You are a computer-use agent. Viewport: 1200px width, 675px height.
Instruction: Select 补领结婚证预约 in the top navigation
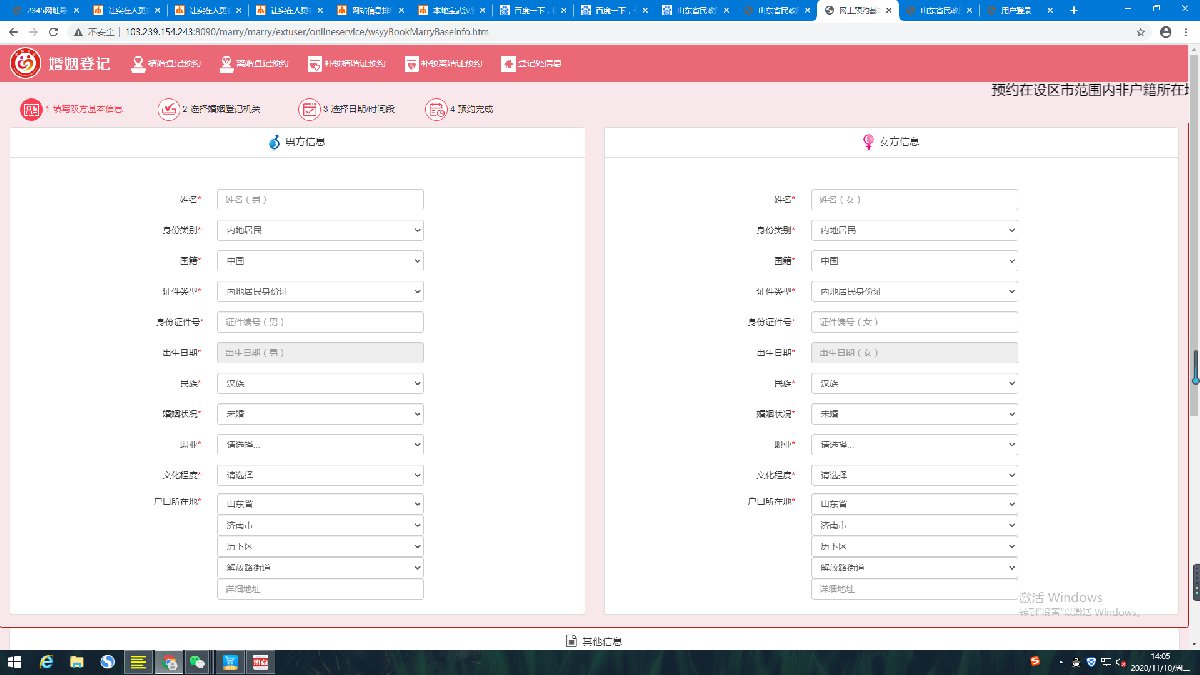[x=348, y=64]
